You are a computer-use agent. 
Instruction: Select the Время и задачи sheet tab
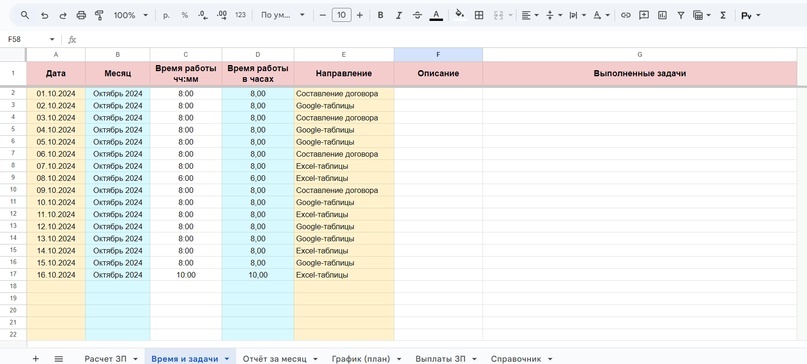[185, 358]
